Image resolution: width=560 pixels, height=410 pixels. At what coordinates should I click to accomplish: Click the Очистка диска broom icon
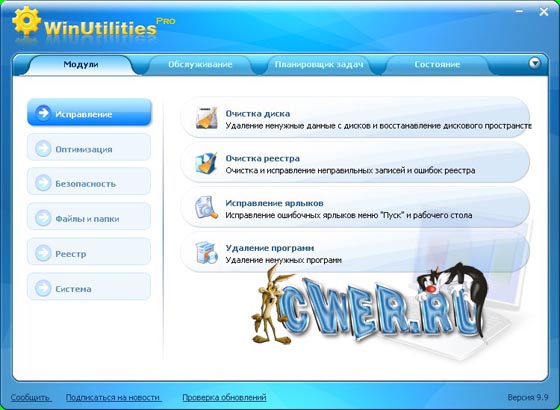point(206,118)
